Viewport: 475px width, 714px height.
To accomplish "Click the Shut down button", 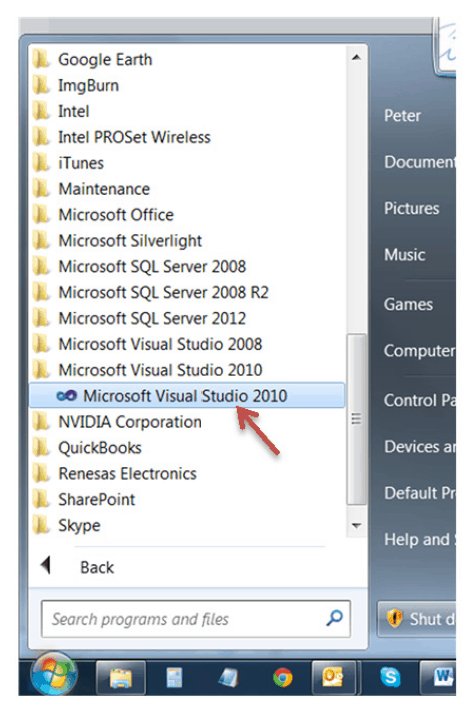I will coord(417,619).
